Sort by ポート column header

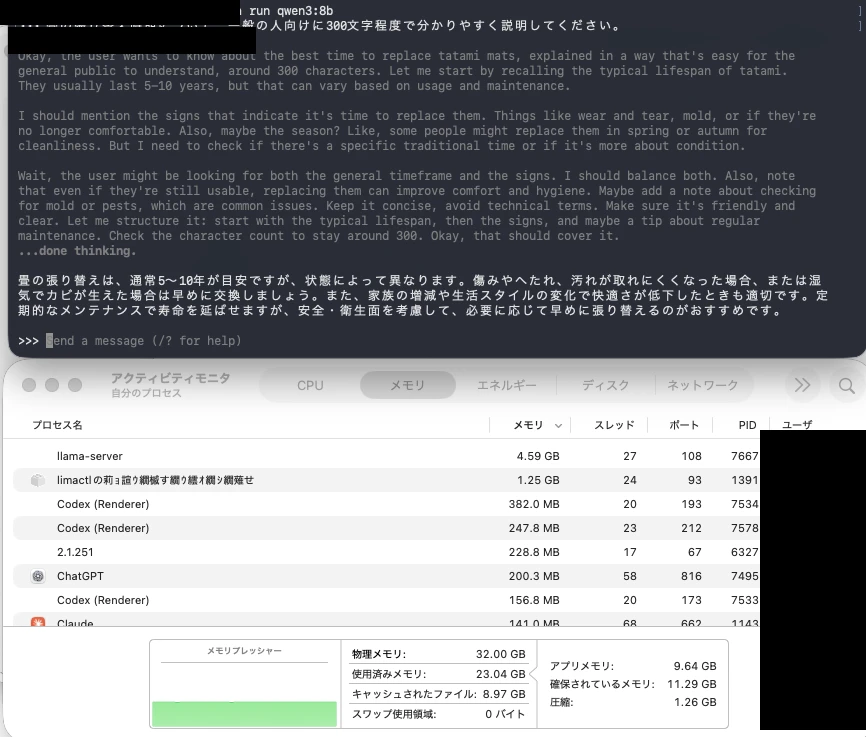pos(684,425)
